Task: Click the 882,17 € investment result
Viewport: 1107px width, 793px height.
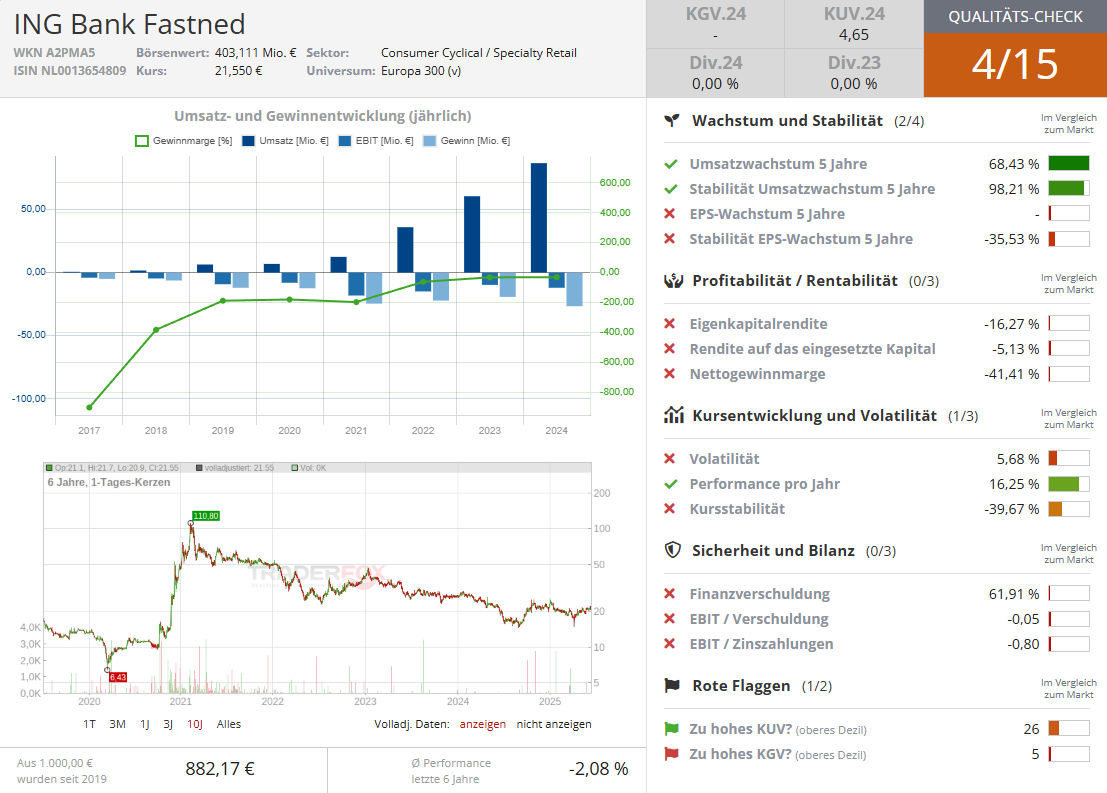Action: pyautogui.click(x=220, y=768)
